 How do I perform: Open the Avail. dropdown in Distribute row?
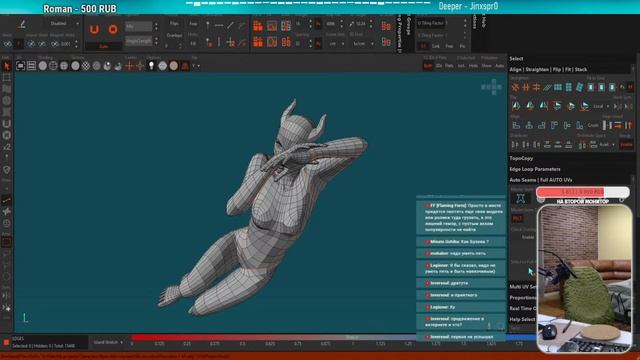(x=607, y=144)
